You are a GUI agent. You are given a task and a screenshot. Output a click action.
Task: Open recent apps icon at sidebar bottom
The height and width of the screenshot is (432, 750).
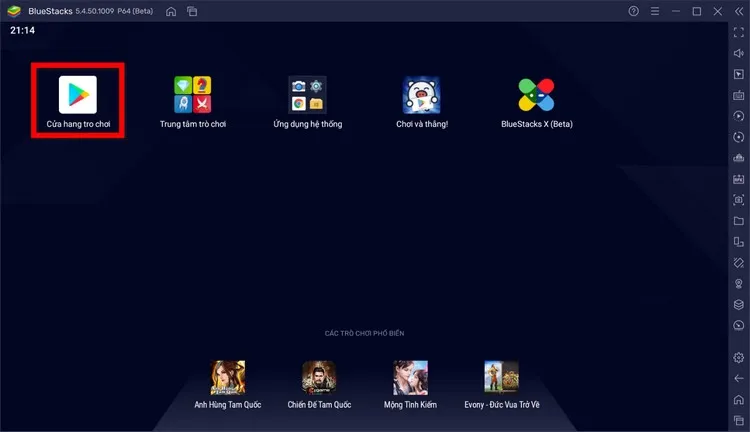point(739,421)
